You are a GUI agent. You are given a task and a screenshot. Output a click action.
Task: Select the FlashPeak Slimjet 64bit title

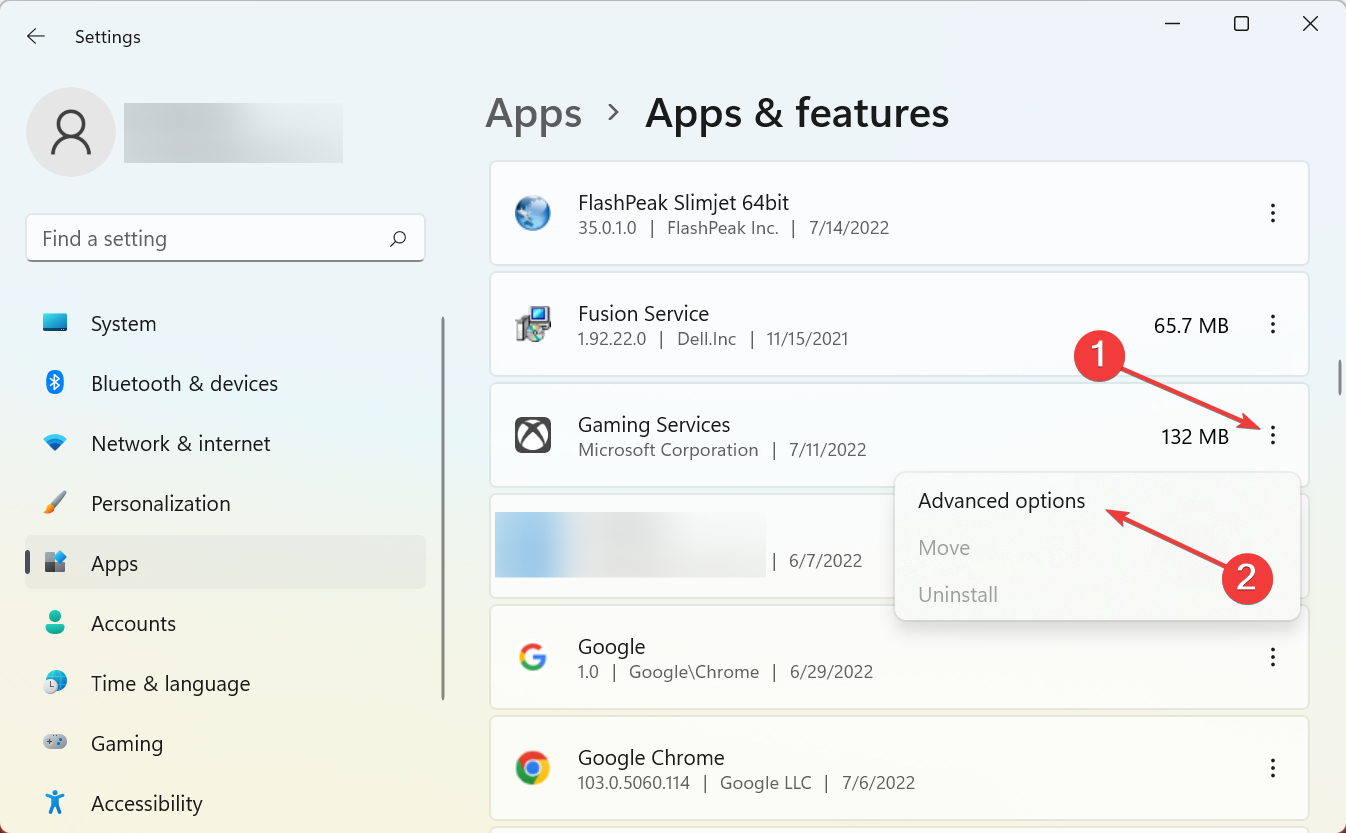(x=683, y=203)
